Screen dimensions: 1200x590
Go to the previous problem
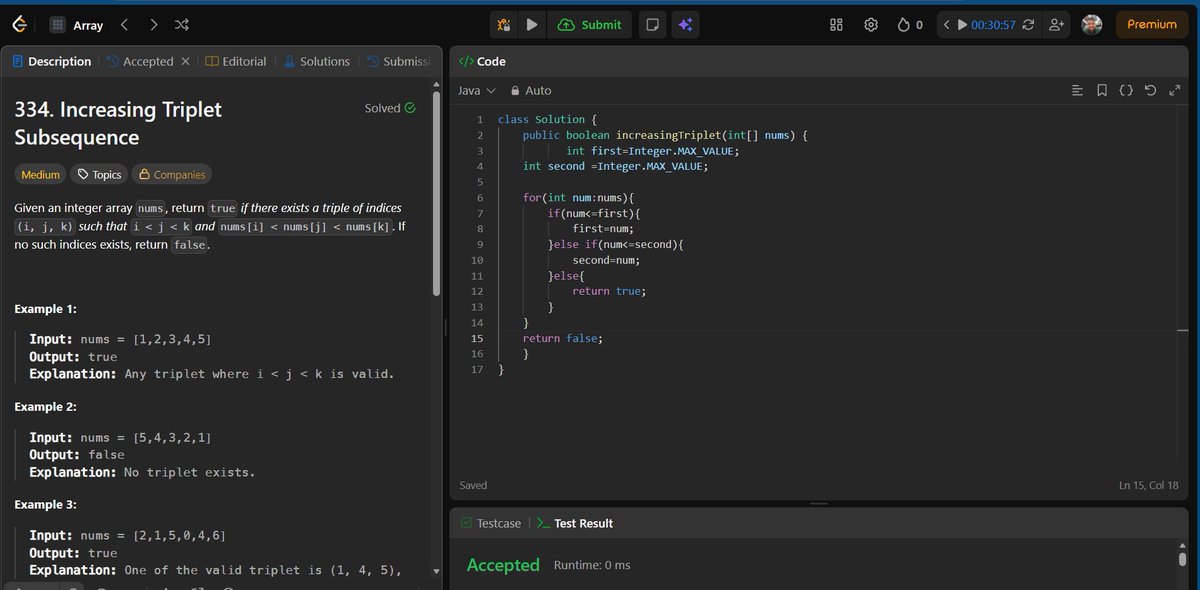pyautogui.click(x=124, y=24)
